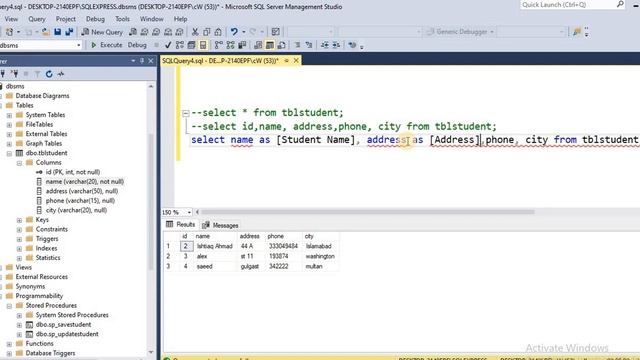Collapse the dbo.tblstudent table node
Screen dimensions: 640x360
click(9, 153)
